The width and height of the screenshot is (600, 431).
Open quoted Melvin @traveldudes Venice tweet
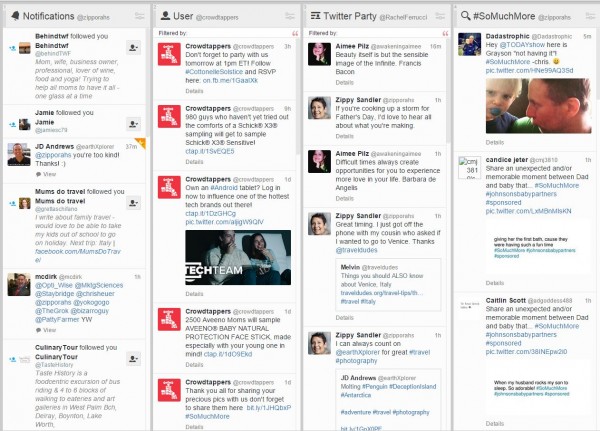tap(388, 285)
